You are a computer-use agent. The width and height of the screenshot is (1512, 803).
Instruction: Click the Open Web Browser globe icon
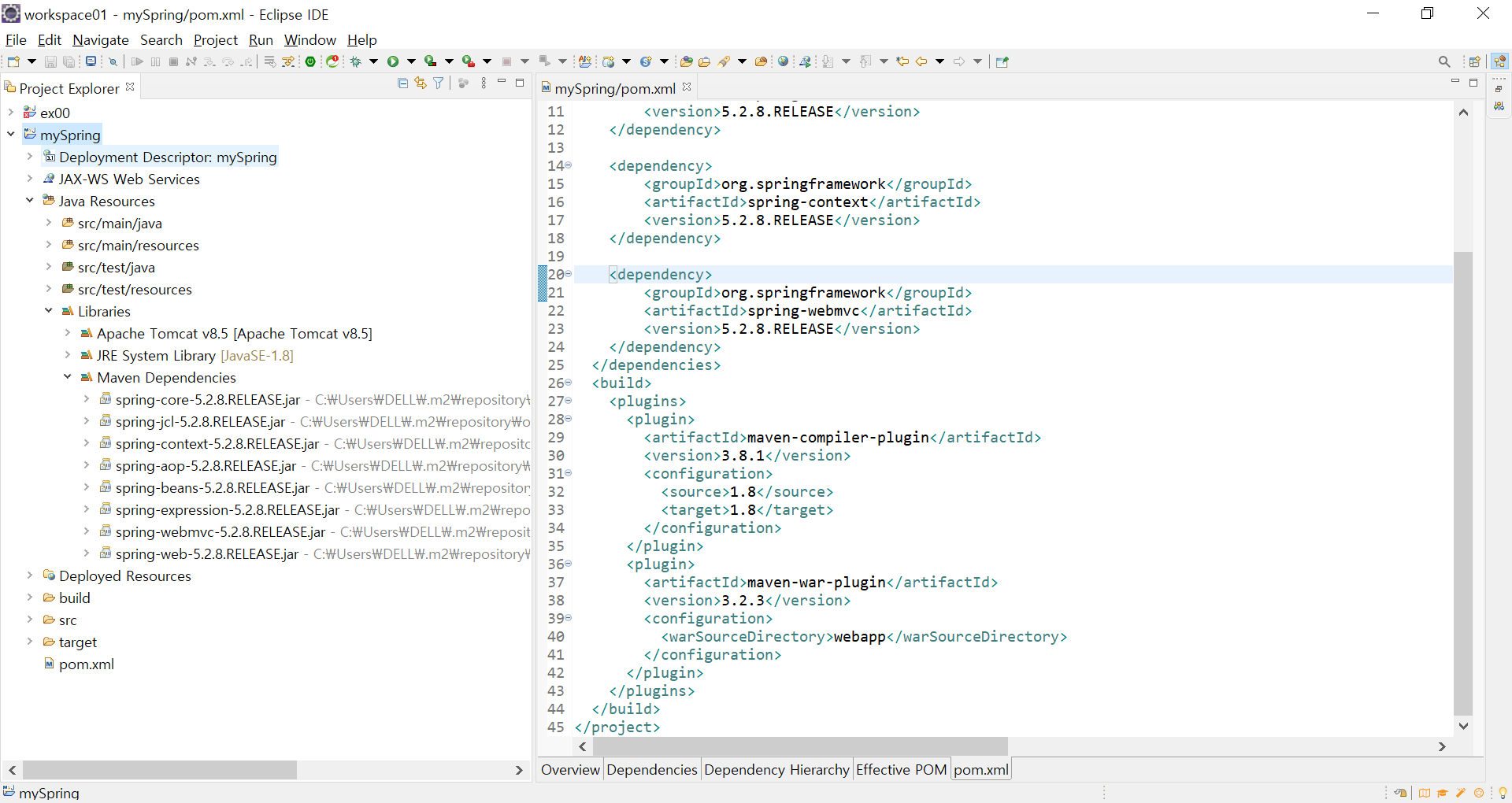[784, 61]
